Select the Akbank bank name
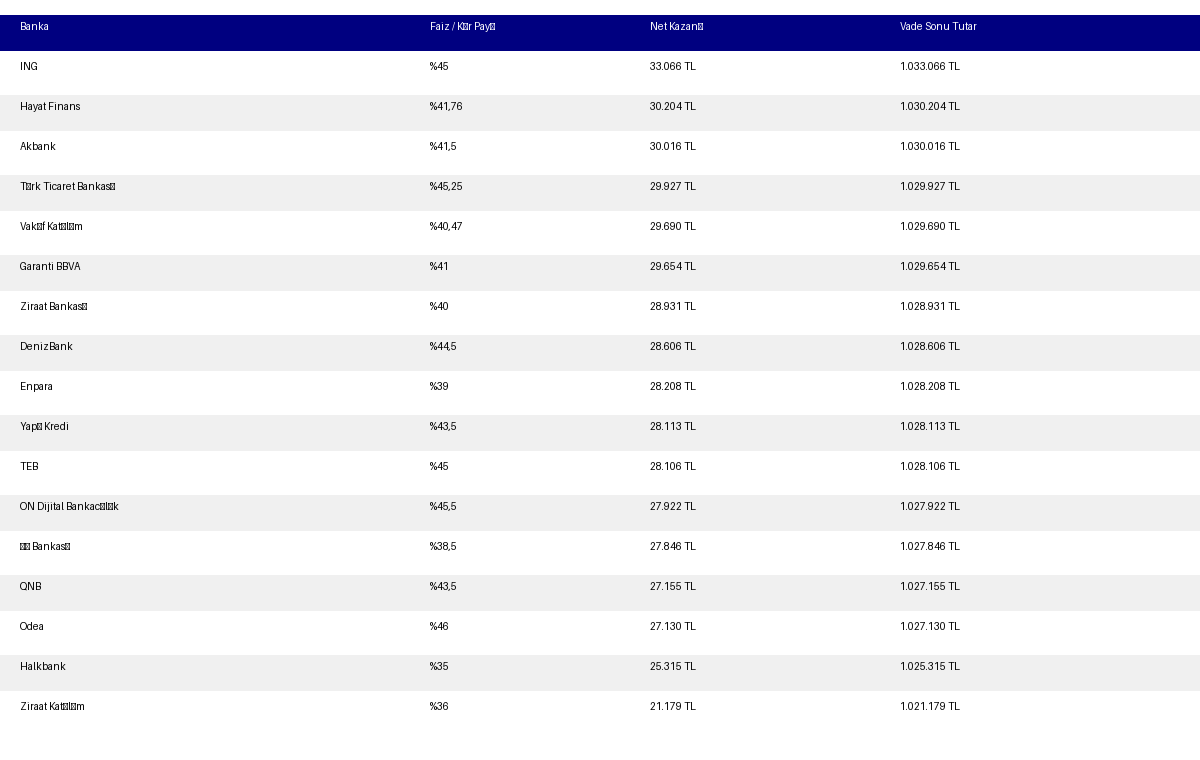The height and width of the screenshot is (760, 1200). (x=38, y=147)
